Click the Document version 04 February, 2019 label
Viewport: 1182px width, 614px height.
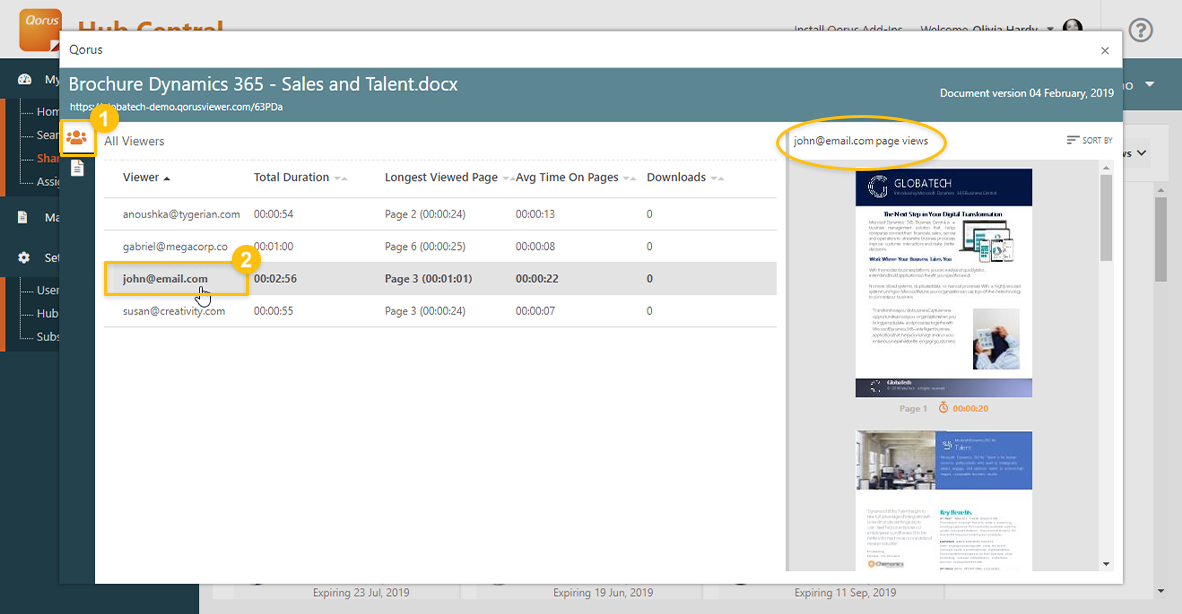click(x=1027, y=93)
